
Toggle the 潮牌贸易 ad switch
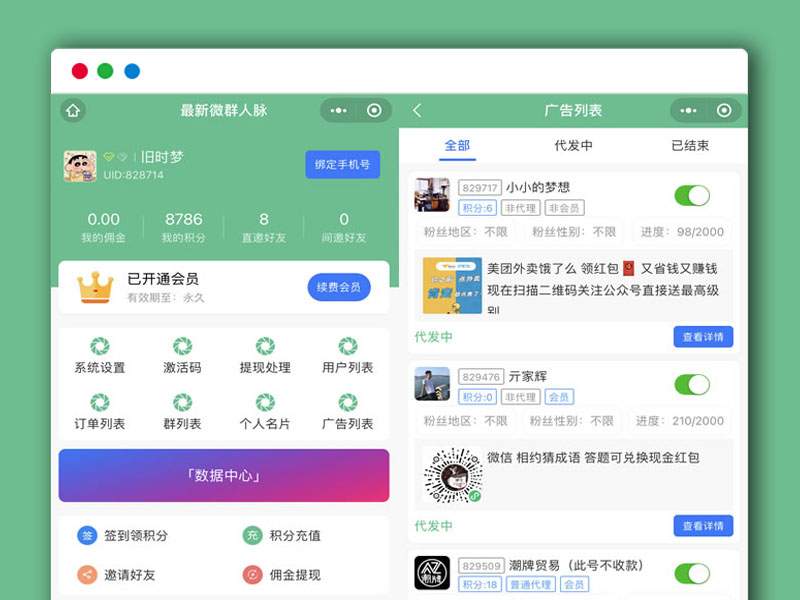click(x=691, y=573)
